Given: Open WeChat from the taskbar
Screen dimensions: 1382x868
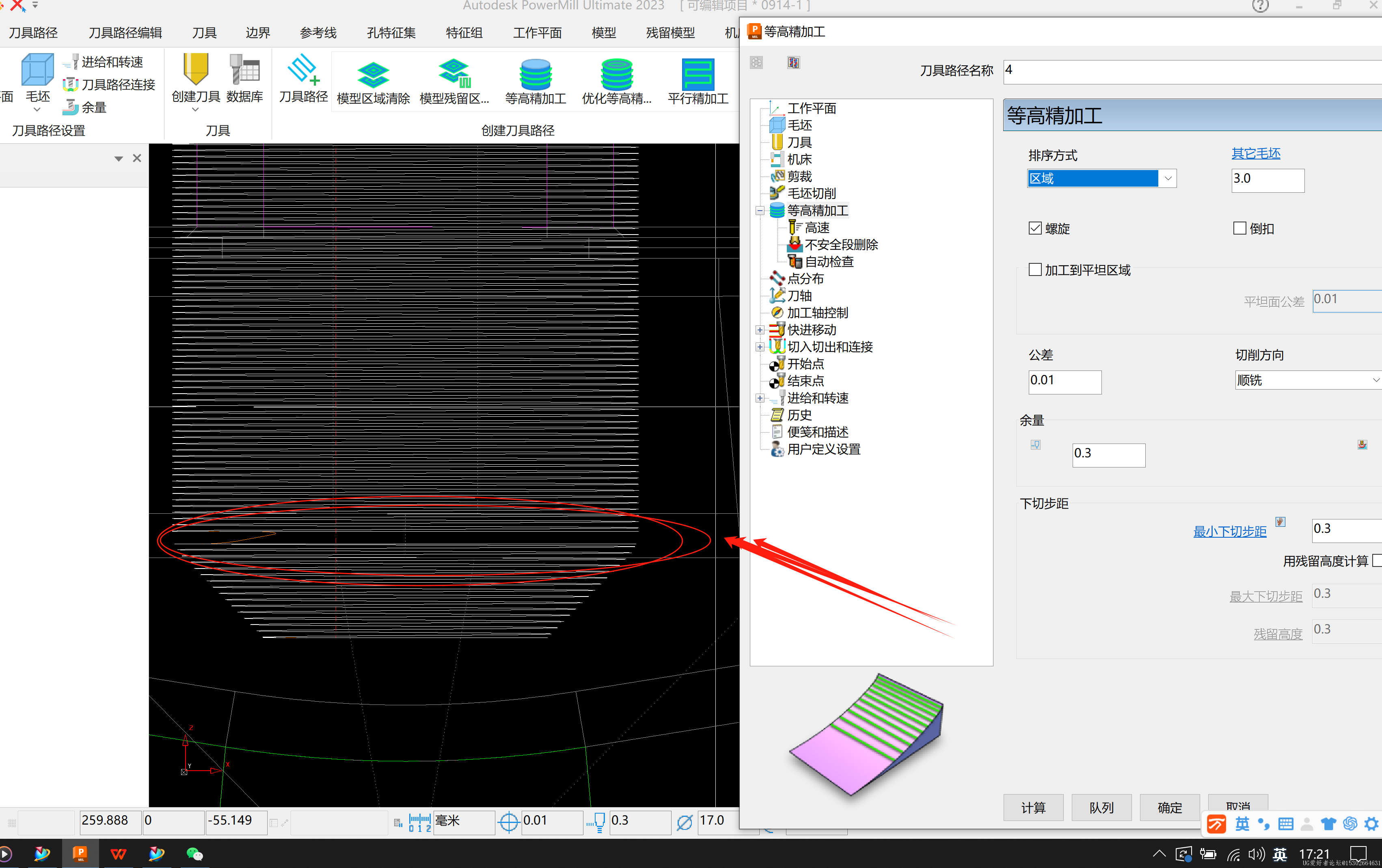Looking at the screenshot, I should pyautogui.click(x=194, y=854).
